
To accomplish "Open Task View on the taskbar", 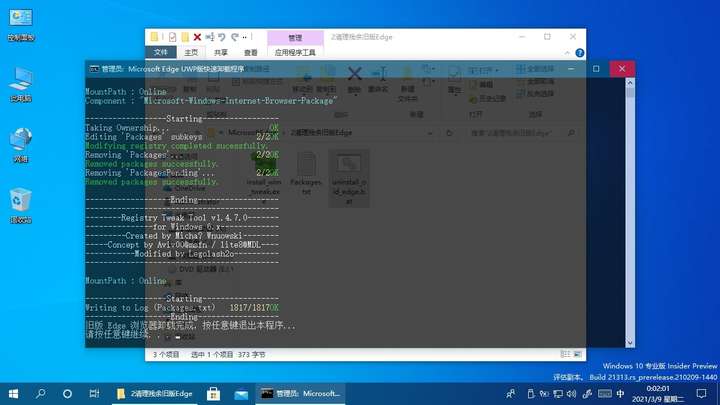I will 94,394.
